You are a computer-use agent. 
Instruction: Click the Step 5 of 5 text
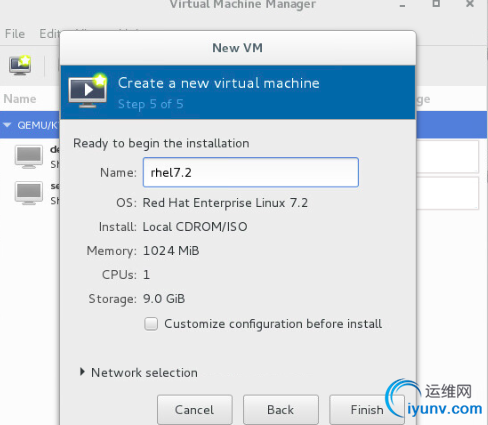[151, 104]
